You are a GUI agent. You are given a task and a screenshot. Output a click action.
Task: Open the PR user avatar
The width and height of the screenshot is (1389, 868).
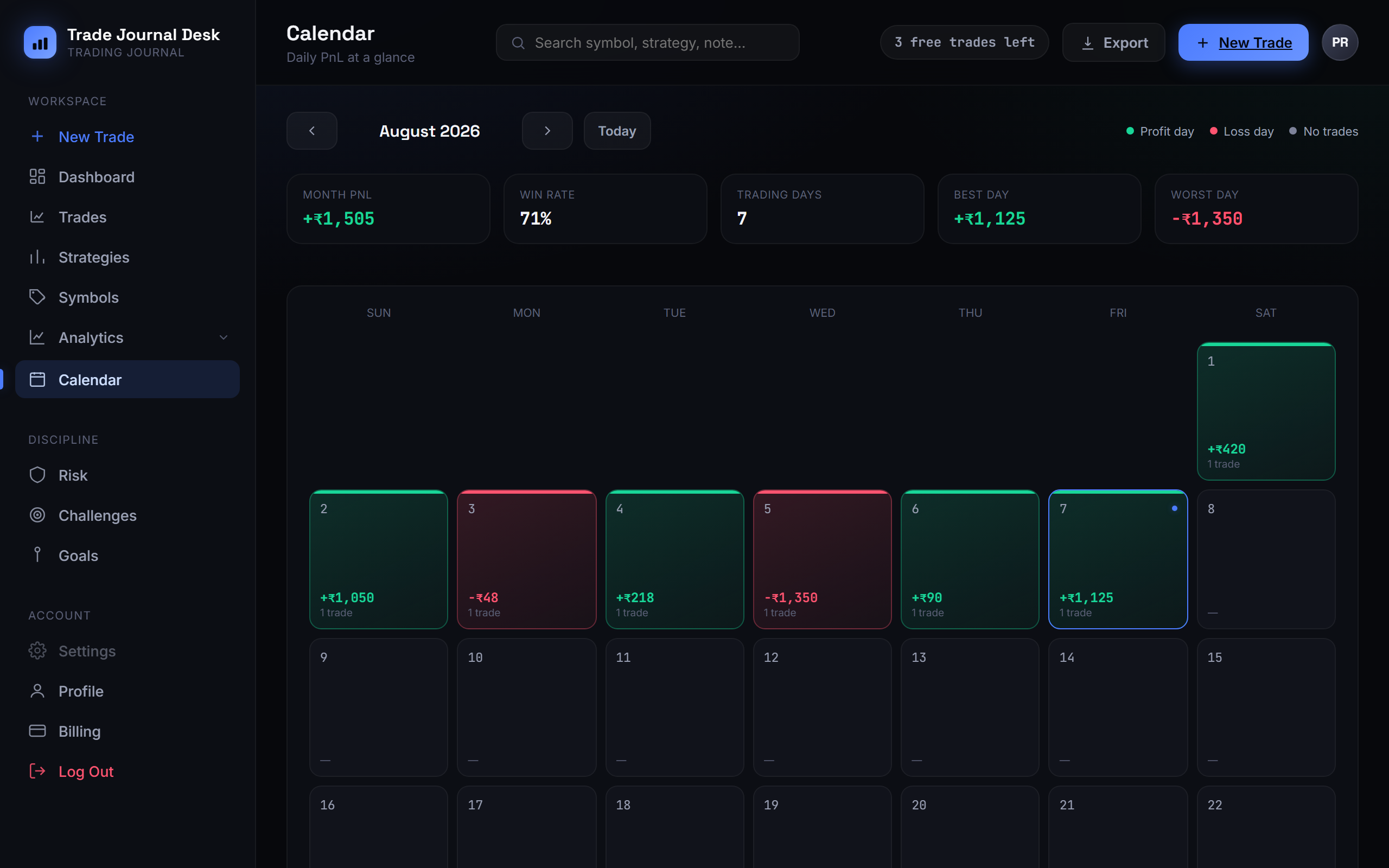click(x=1340, y=42)
